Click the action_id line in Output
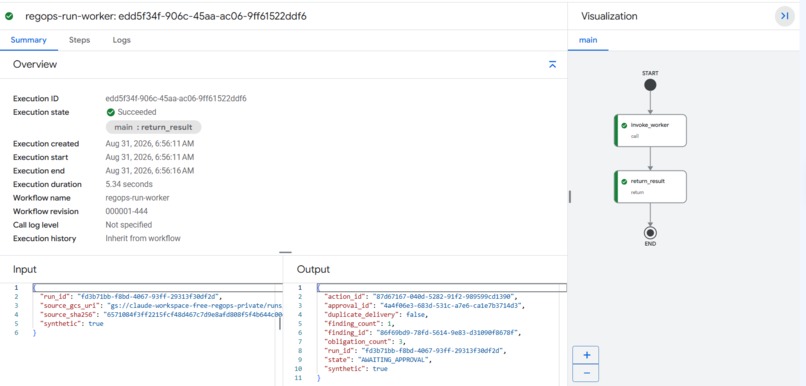Image resolution: width=806 pixels, height=386 pixels. tap(420, 297)
